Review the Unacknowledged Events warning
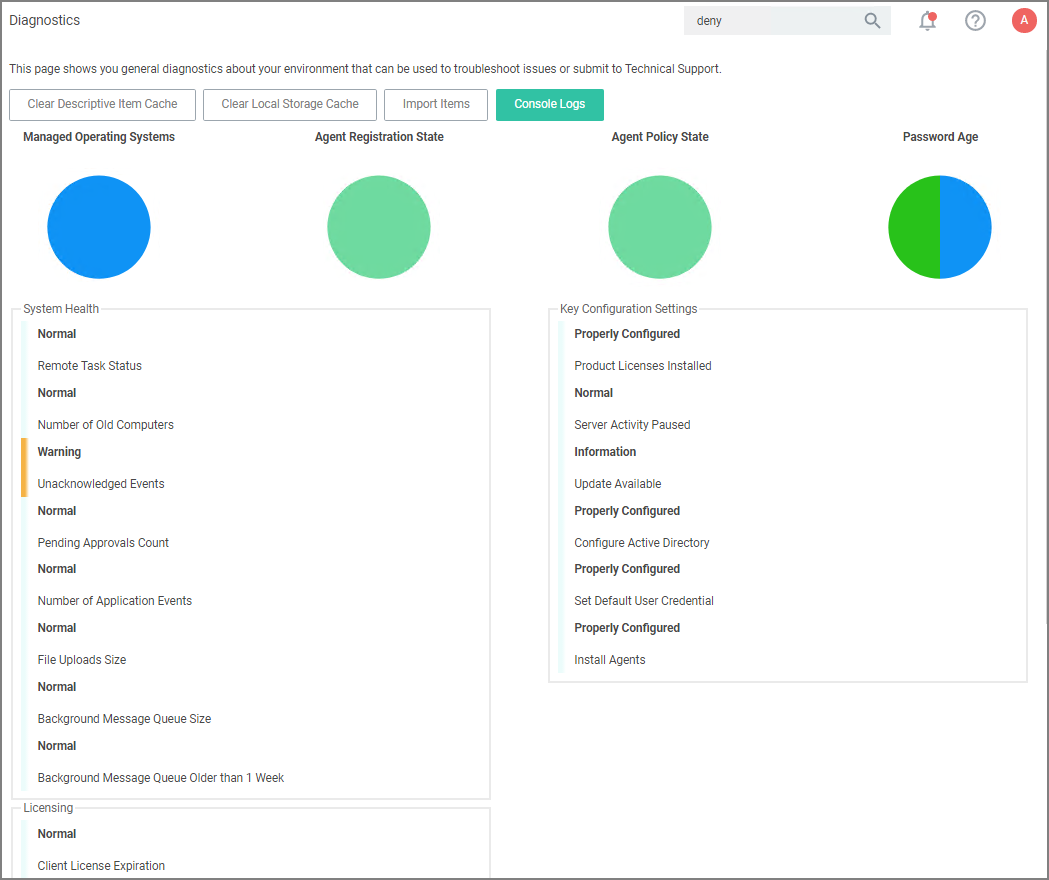This screenshot has height=880, width=1049. (x=100, y=483)
